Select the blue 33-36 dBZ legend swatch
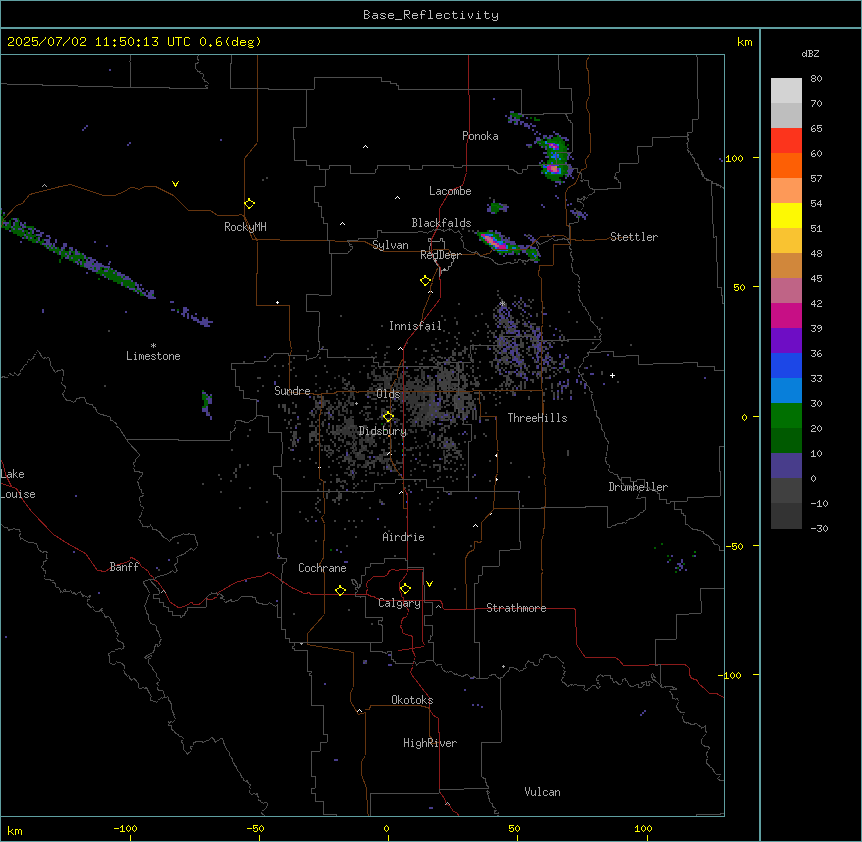The image size is (862, 842). point(786,365)
